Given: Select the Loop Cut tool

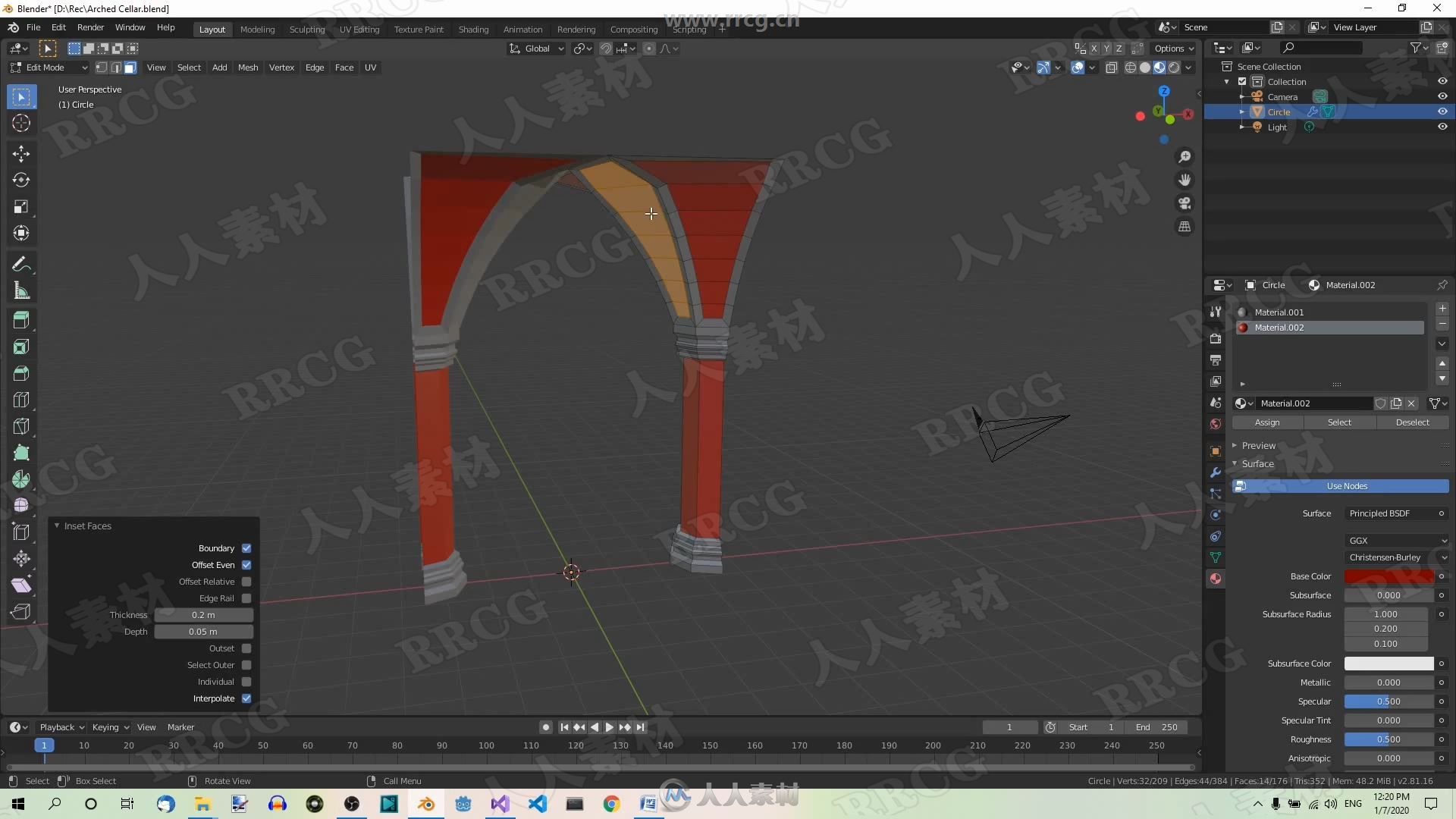Looking at the screenshot, I should point(21,400).
